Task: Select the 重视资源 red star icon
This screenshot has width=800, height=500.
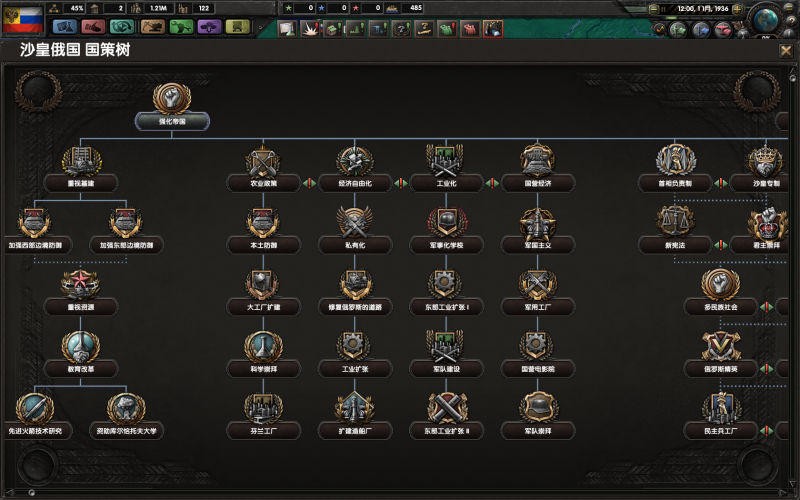Action: point(78,284)
